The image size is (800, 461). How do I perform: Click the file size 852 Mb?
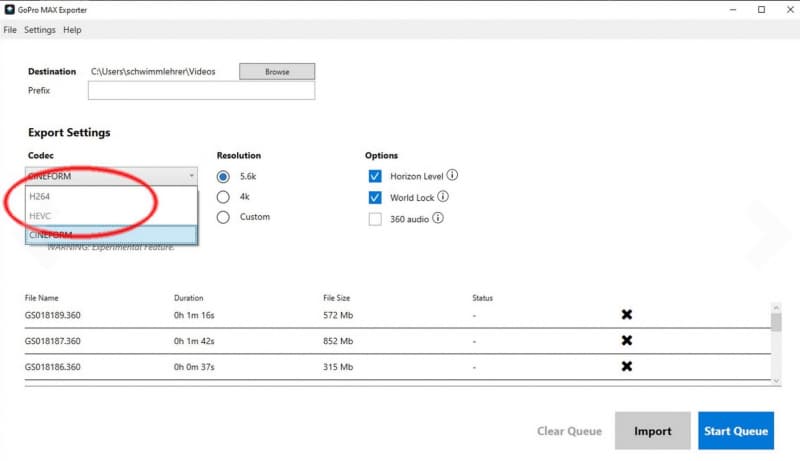pos(338,341)
